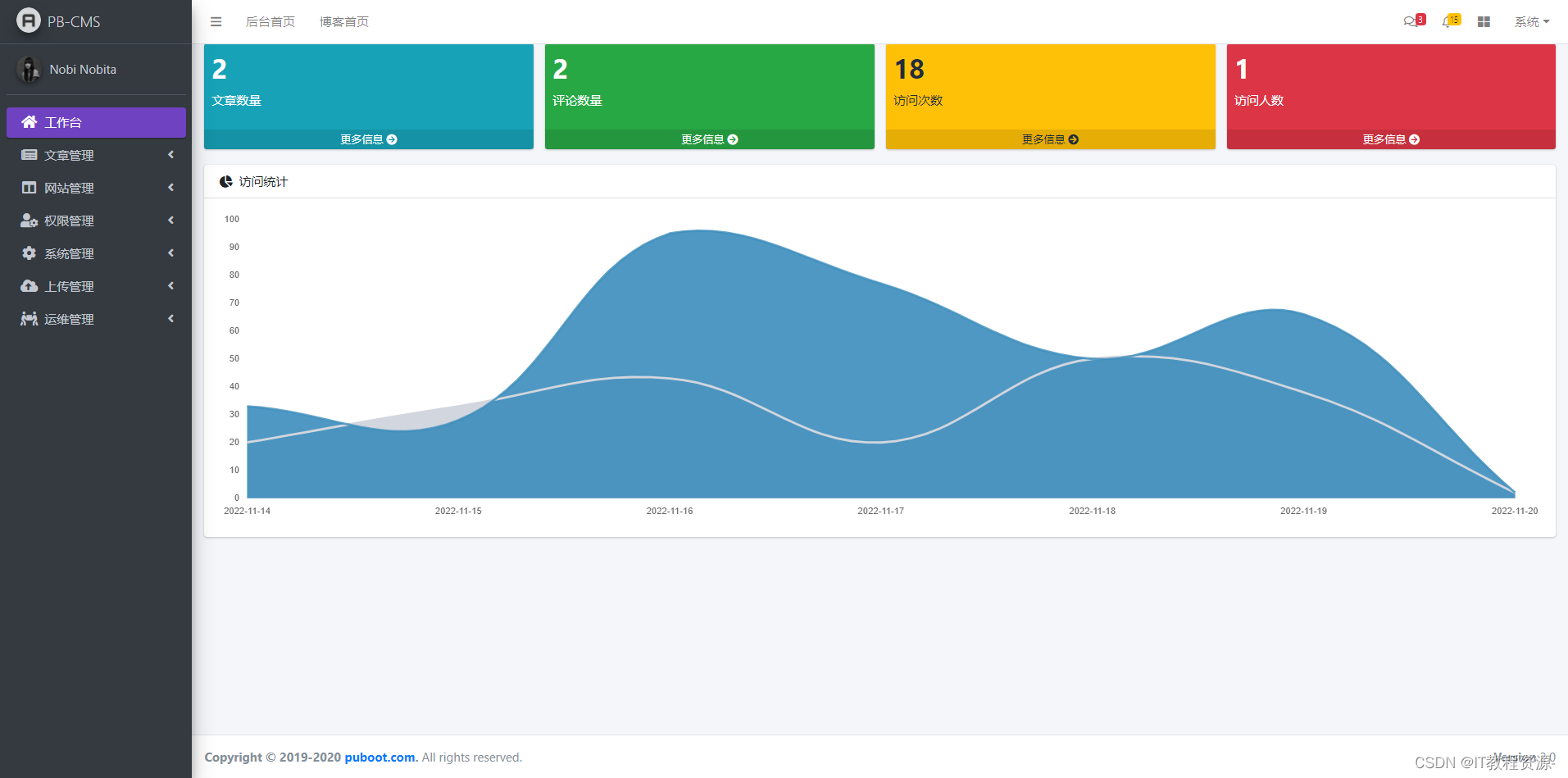Click the 访问次数 count value 18

[x=910, y=70]
